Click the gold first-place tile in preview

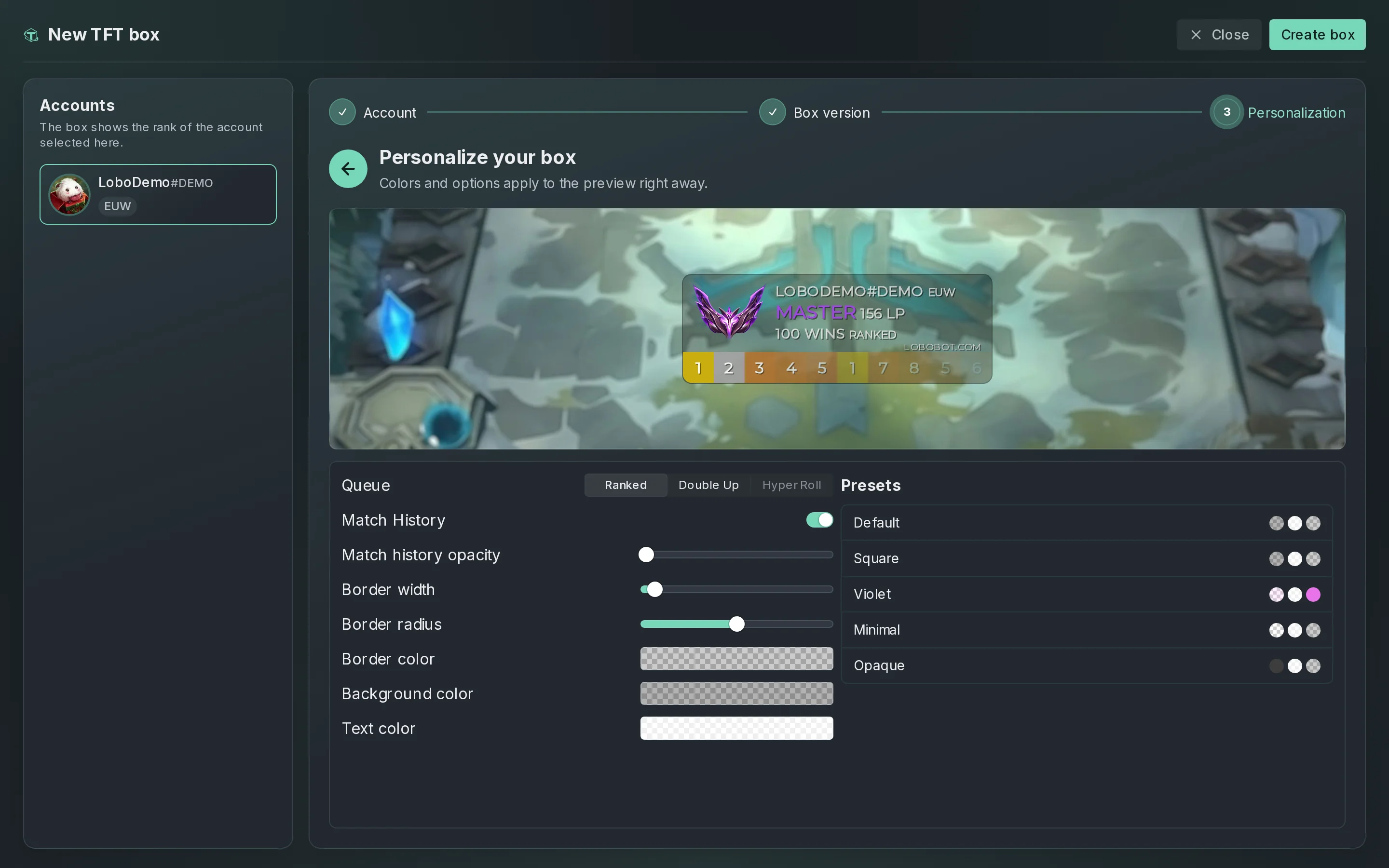point(698,368)
